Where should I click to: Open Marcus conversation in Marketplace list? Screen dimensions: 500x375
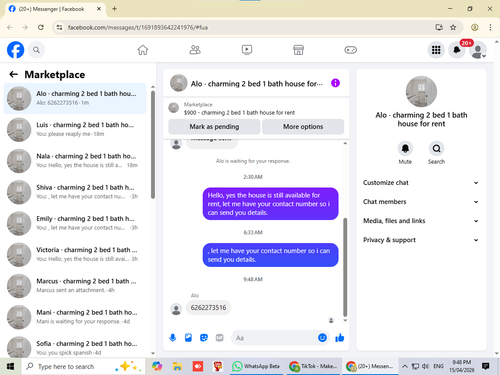coord(75,286)
